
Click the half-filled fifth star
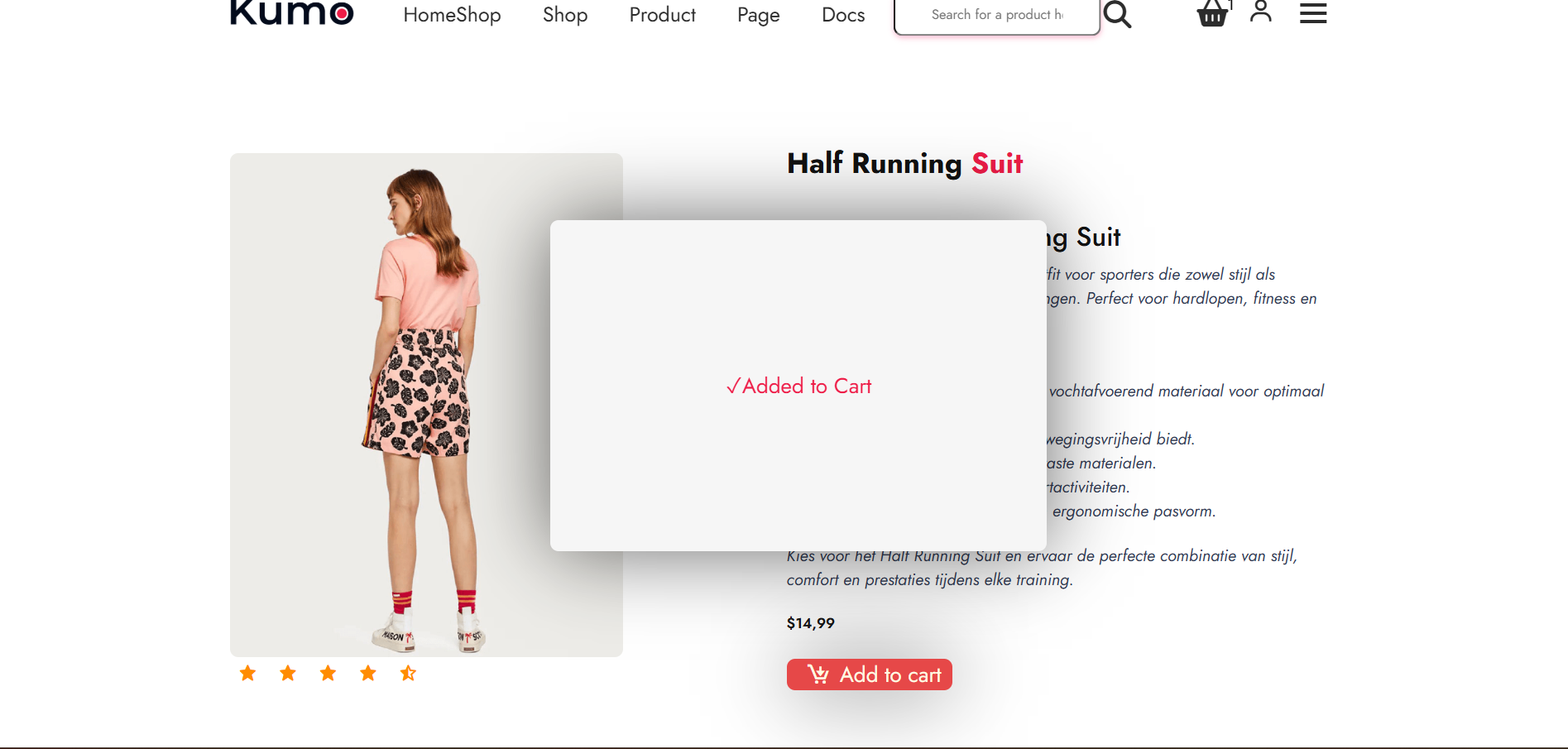click(407, 673)
